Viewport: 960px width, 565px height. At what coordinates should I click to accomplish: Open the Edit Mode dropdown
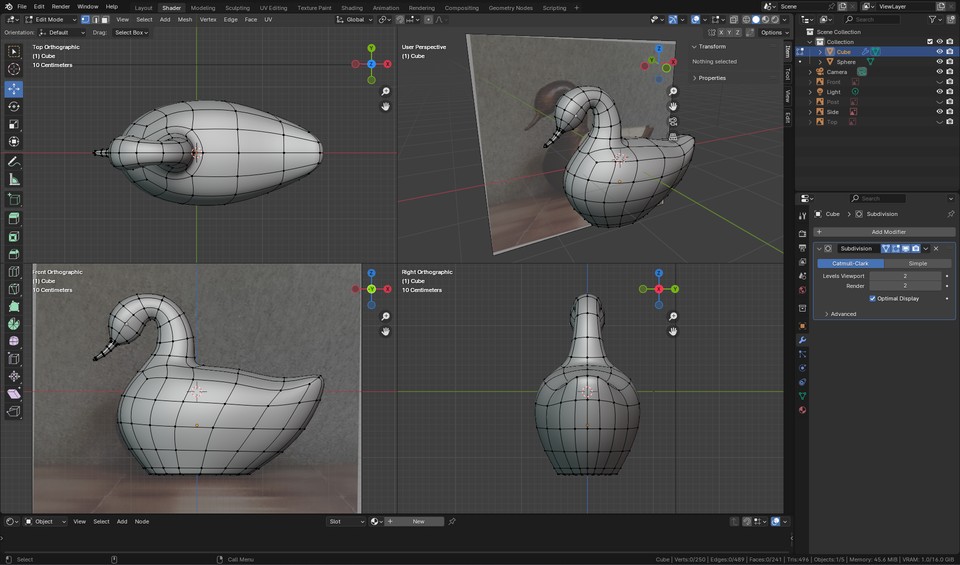point(50,19)
